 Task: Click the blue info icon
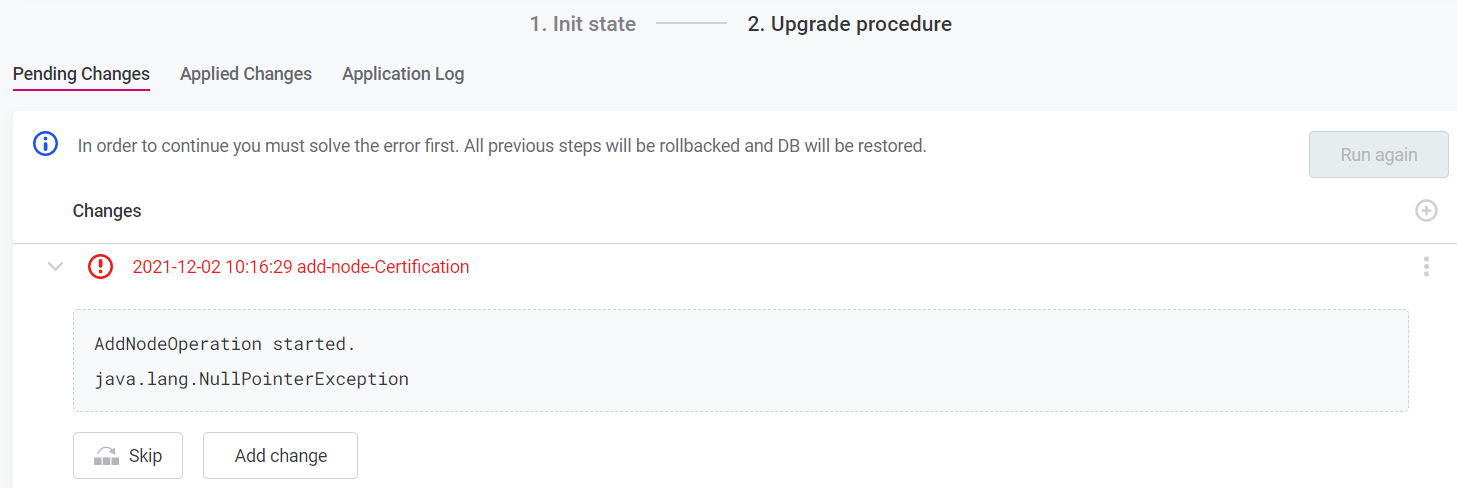coord(46,144)
